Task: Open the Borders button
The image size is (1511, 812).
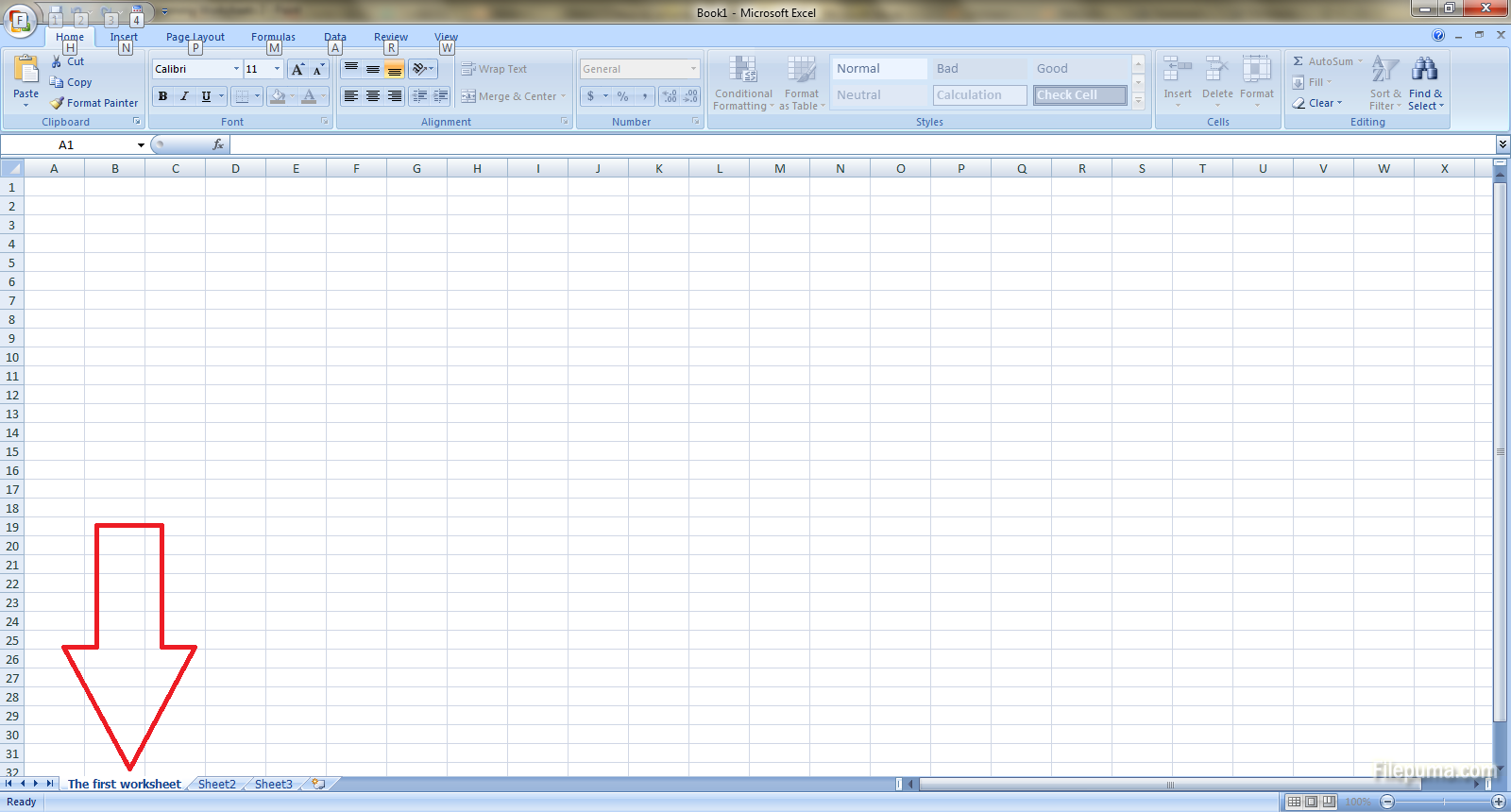Action: coord(242,96)
